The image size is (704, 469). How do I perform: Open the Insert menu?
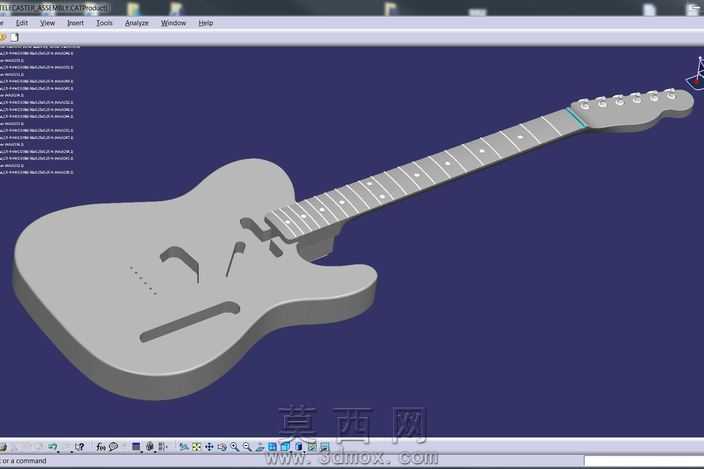75,23
